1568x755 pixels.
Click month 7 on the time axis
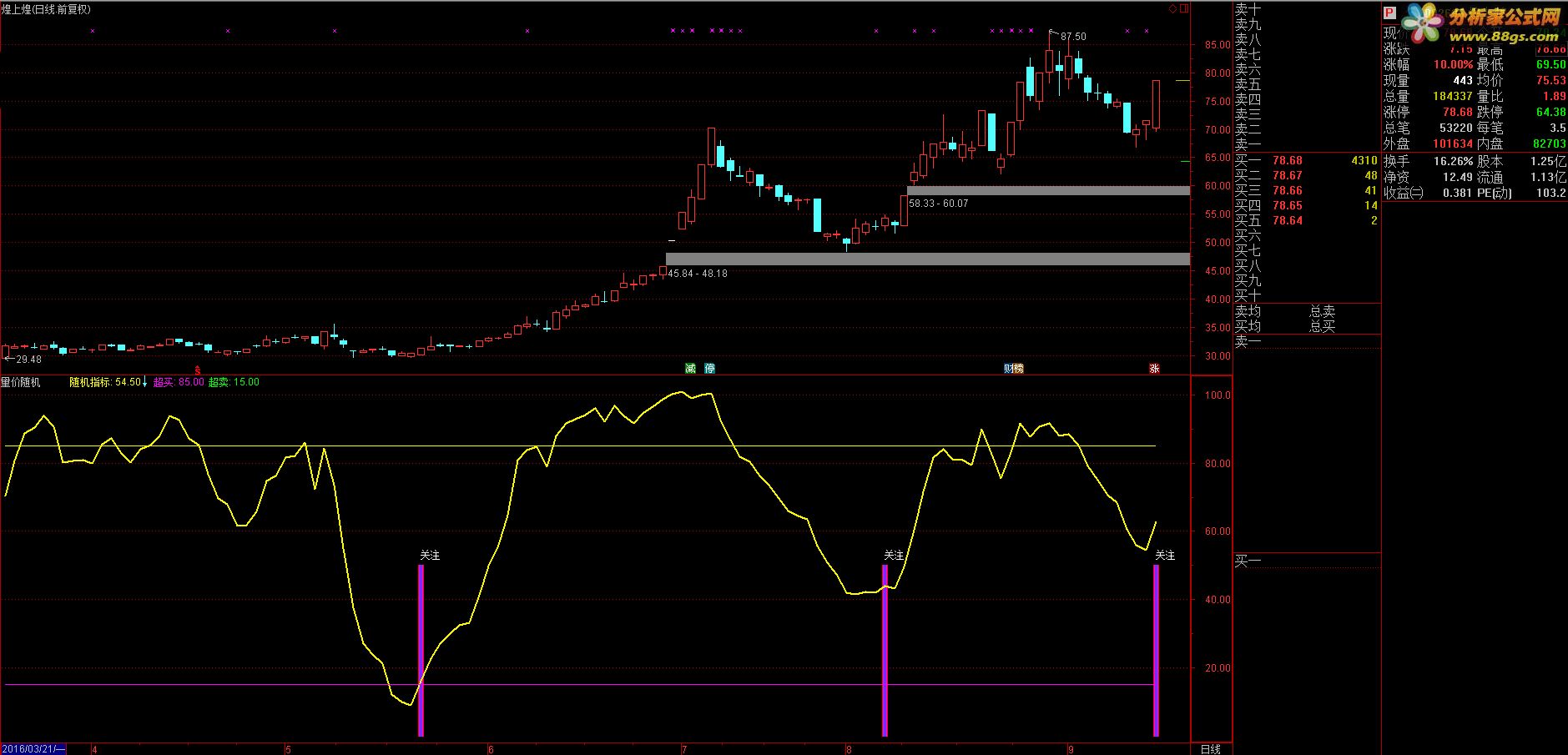(684, 749)
